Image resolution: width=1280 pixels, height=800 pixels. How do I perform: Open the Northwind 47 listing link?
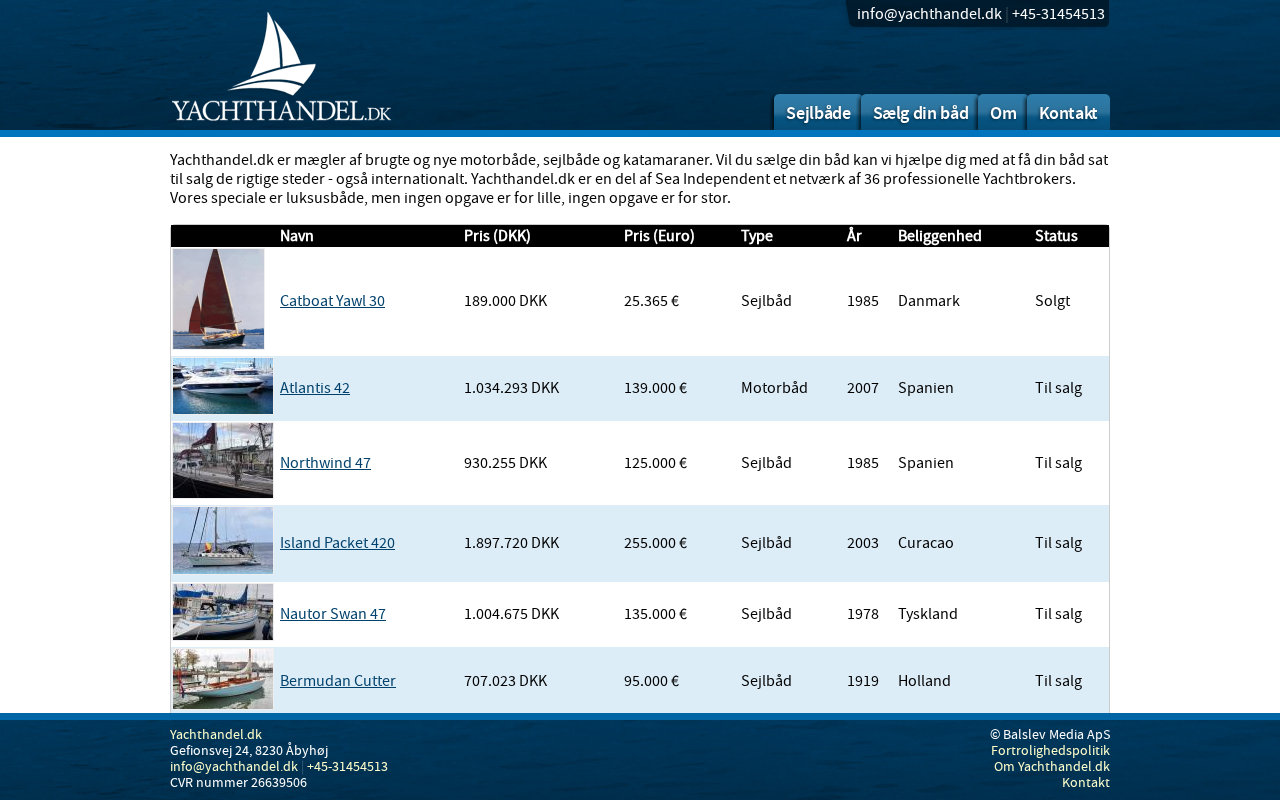point(325,463)
